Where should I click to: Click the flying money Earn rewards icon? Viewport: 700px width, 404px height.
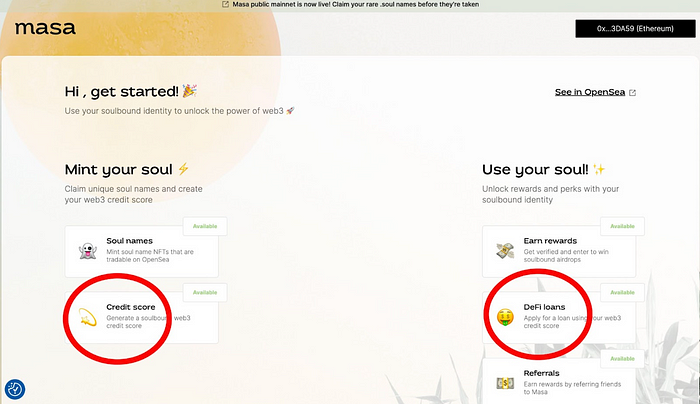(x=505, y=250)
